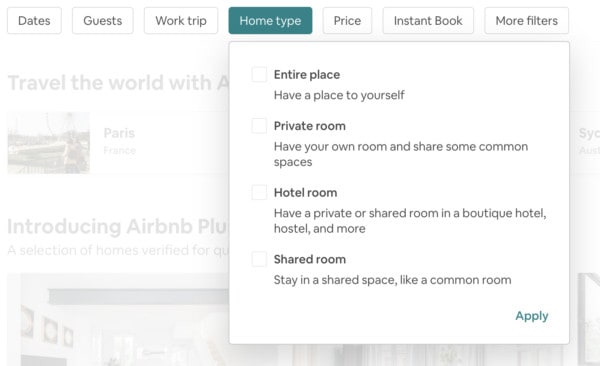Viewport: 600px width, 366px height.
Task: Click the Paris destination name
Action: pos(119,133)
